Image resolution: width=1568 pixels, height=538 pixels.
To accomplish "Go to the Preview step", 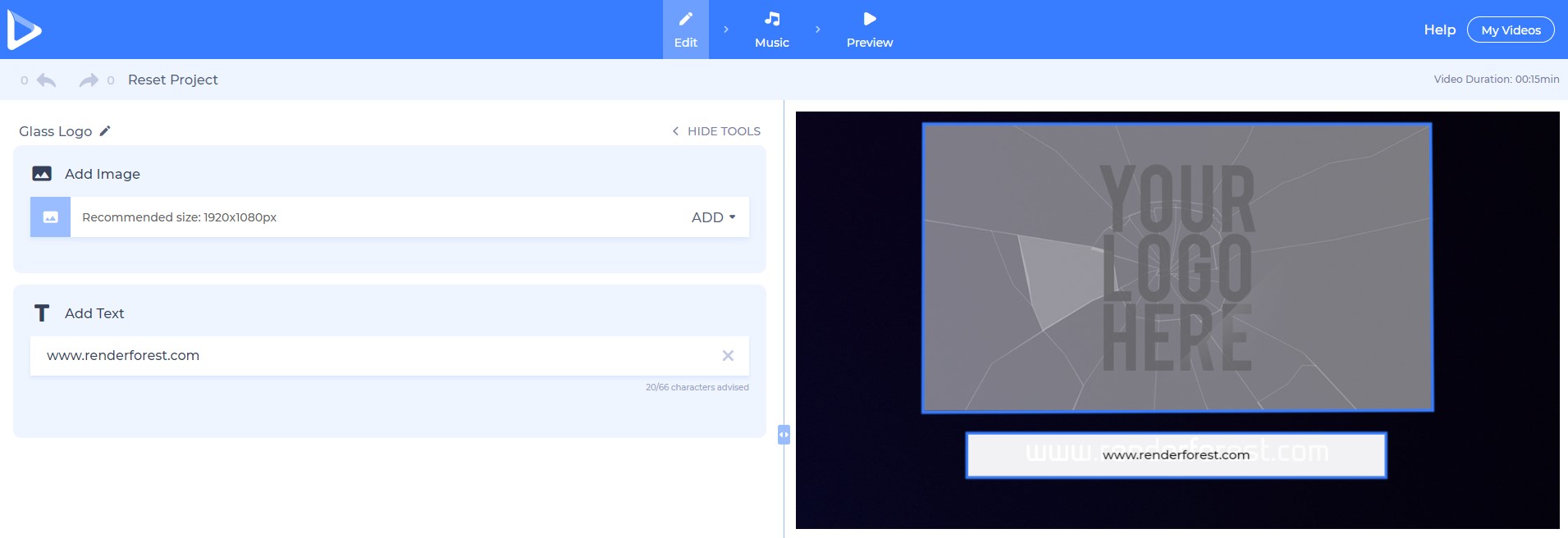I will click(x=870, y=30).
